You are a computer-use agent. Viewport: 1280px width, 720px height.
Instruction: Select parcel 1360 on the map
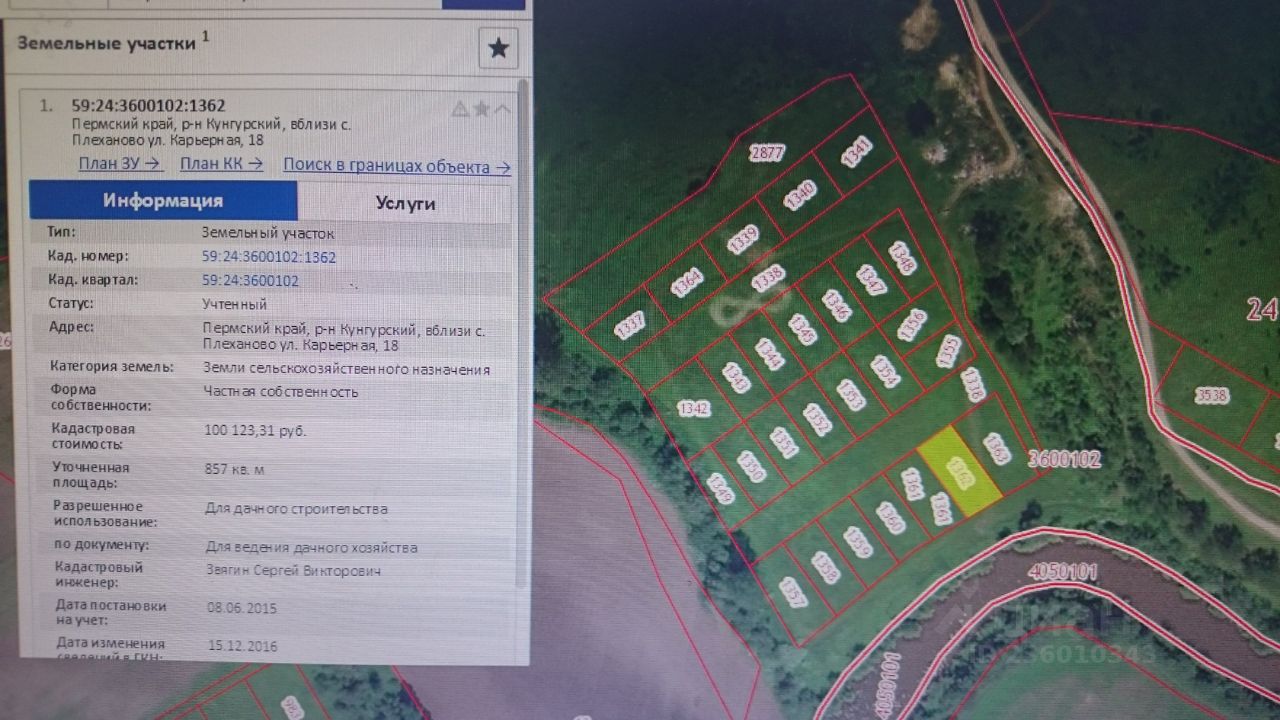pos(890,518)
